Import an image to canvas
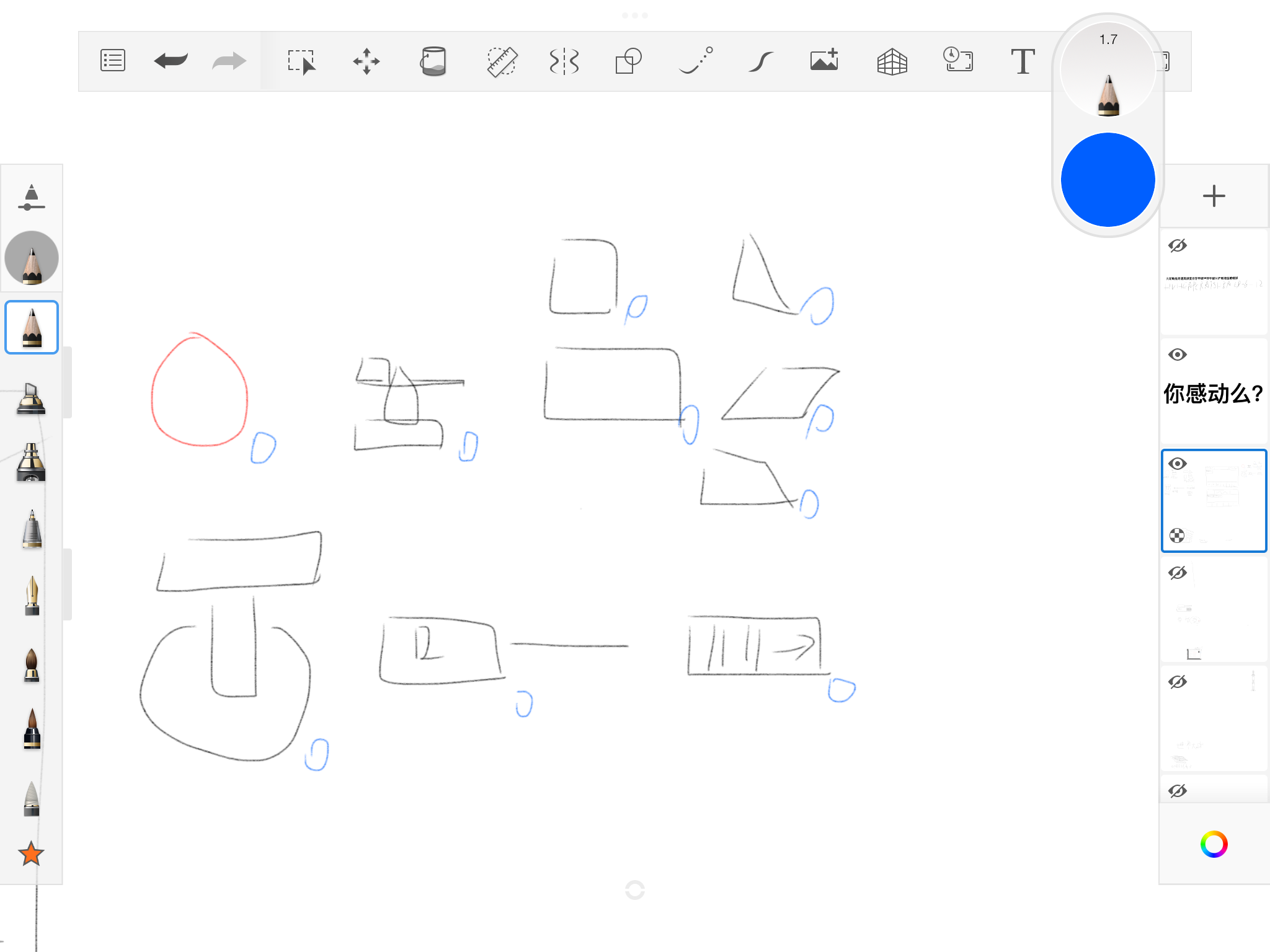Viewport: 1270px width, 952px height. [x=825, y=61]
